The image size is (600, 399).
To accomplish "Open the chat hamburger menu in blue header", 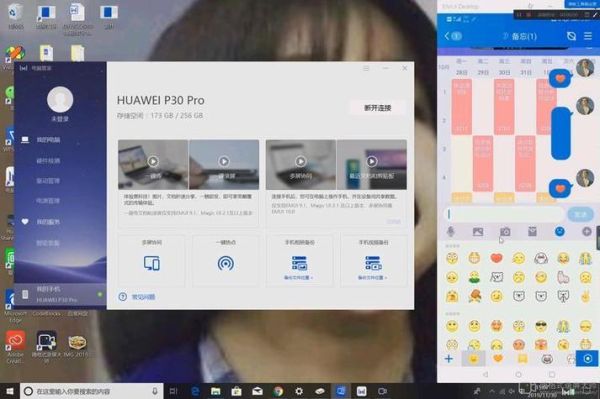I will tap(588, 36).
